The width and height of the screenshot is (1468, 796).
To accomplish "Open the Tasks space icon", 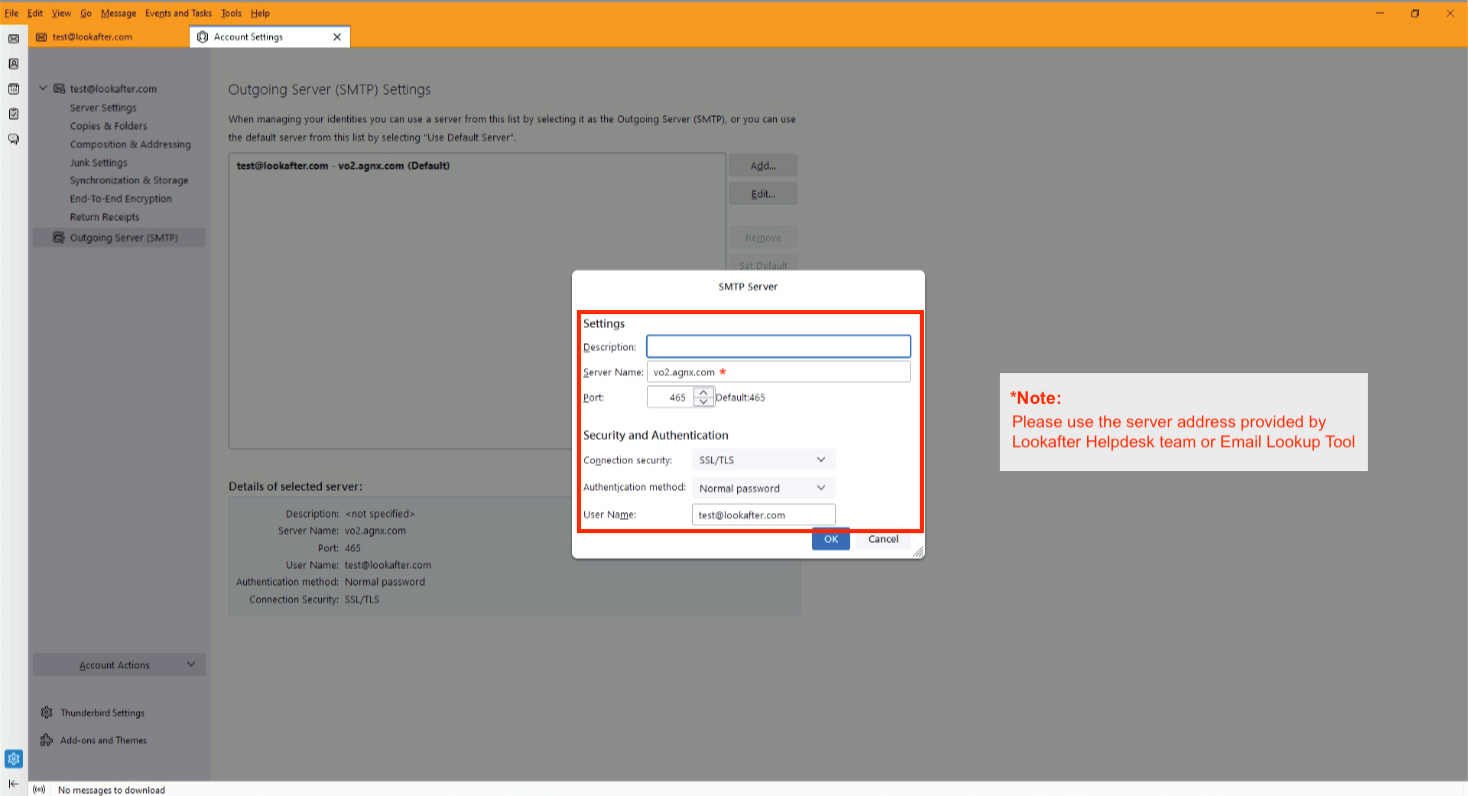I will pyautogui.click(x=14, y=114).
